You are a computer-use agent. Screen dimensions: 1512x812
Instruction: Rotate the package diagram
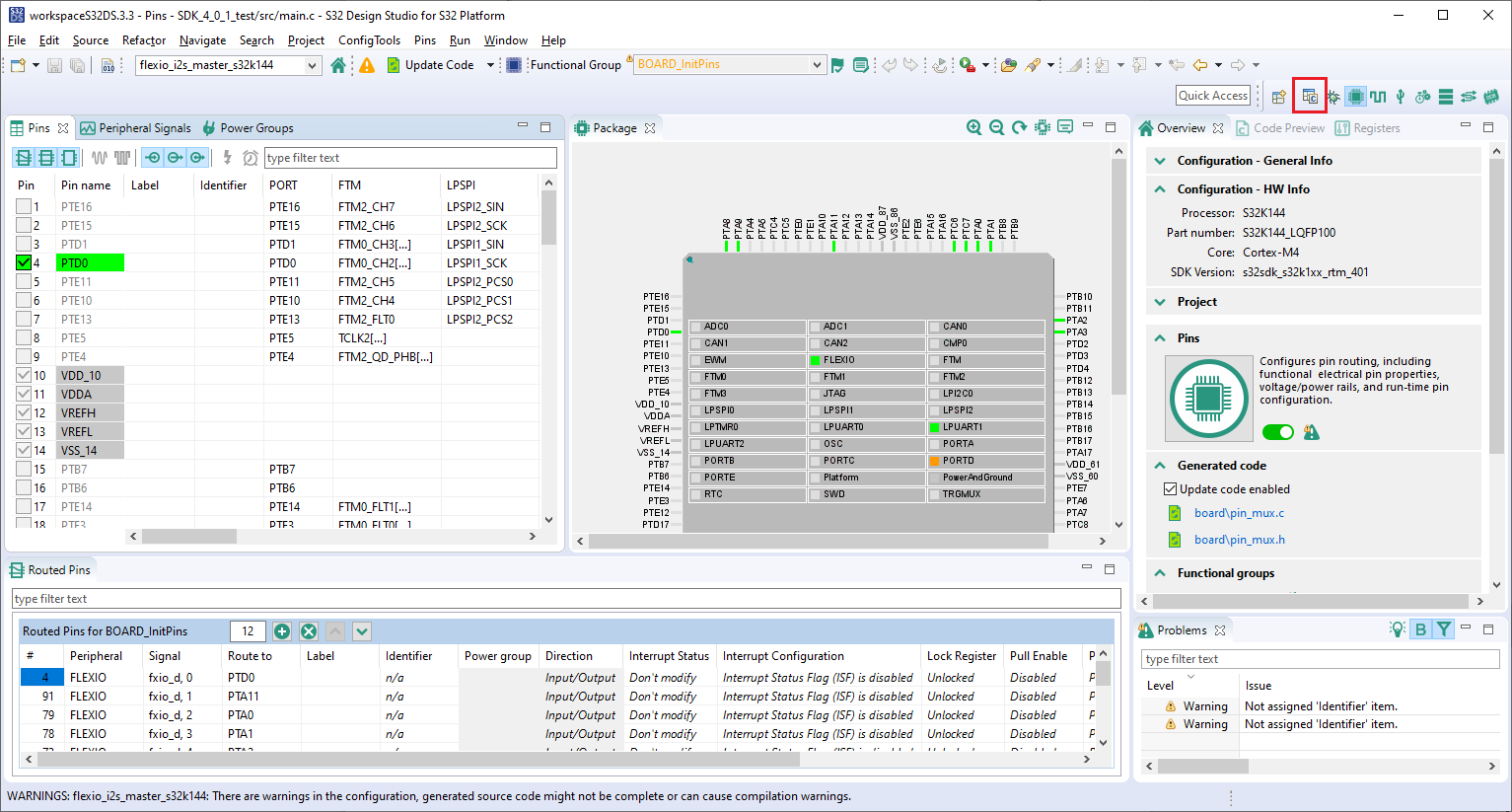pyautogui.click(x=1019, y=127)
